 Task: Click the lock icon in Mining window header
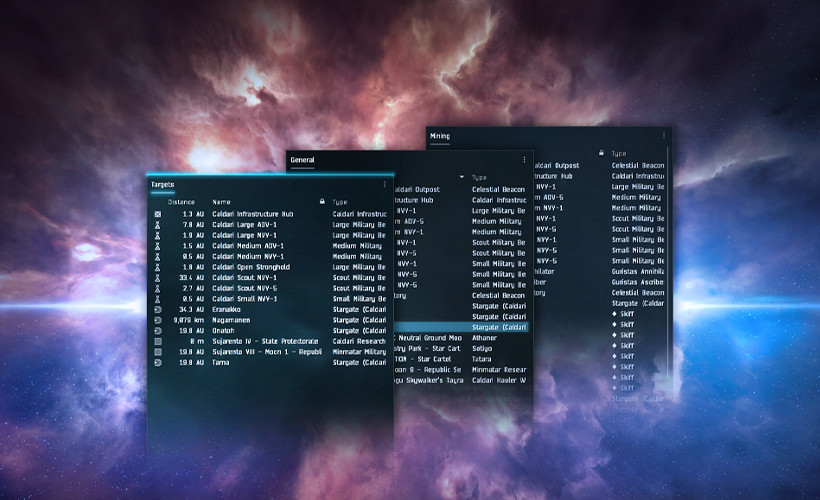(601, 153)
